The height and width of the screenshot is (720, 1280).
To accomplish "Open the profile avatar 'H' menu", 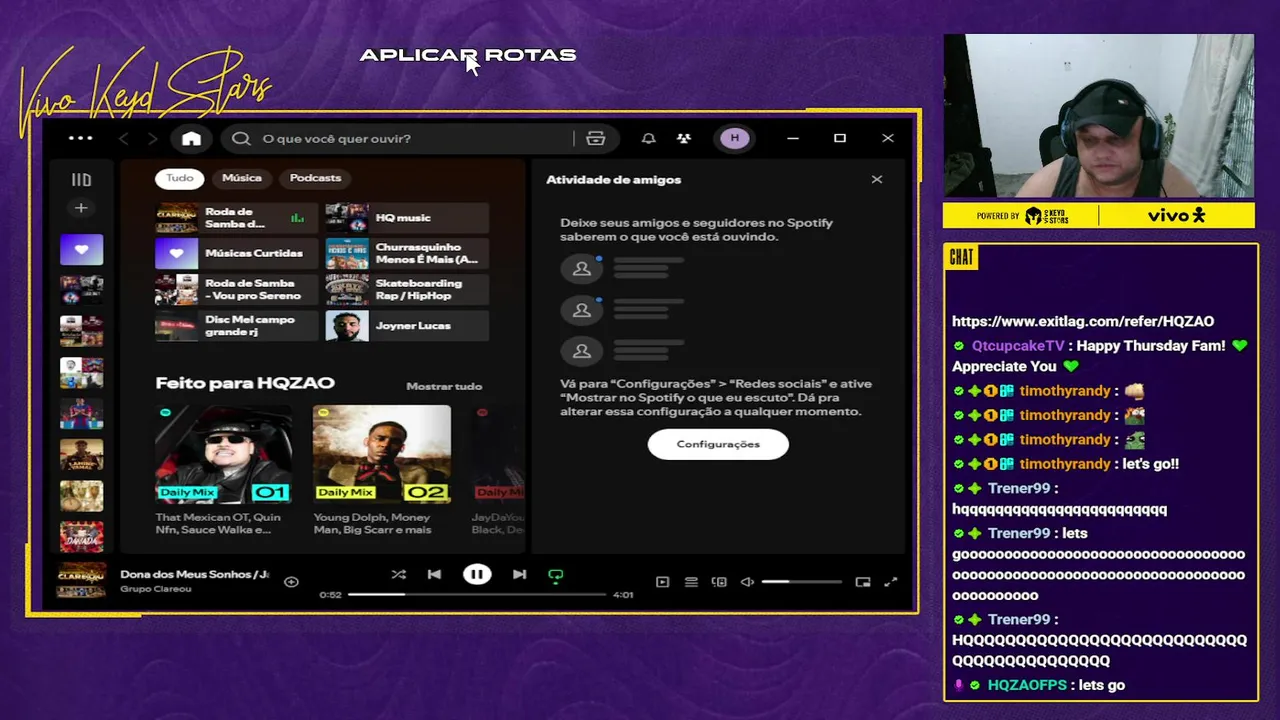I will (x=735, y=138).
